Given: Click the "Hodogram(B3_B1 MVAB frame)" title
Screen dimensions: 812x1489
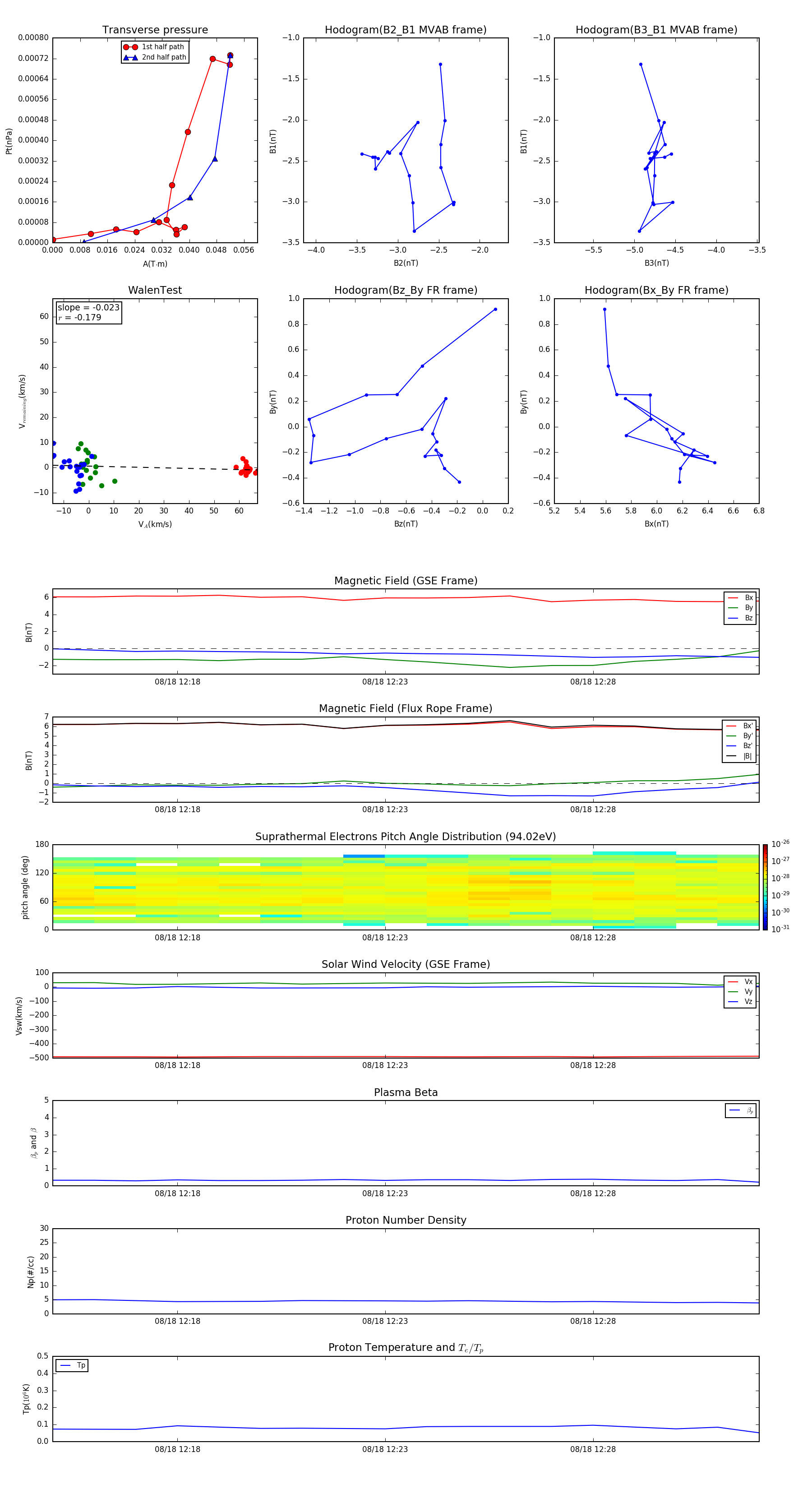Looking at the screenshot, I should [656, 30].
